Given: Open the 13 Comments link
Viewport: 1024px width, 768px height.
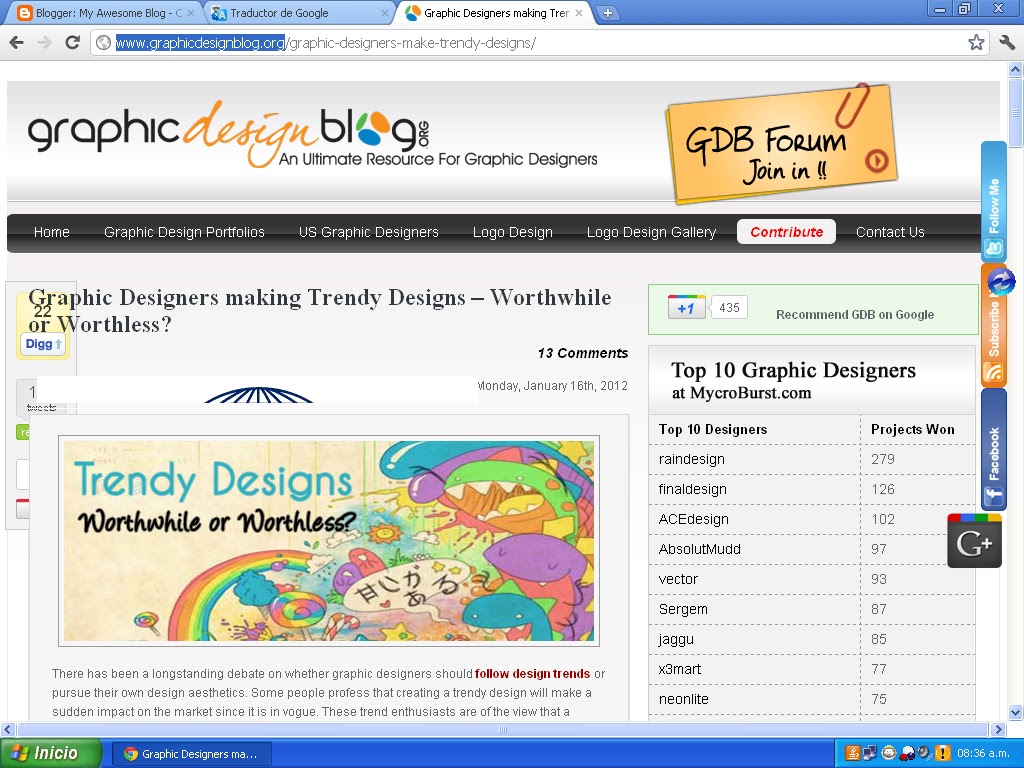Looking at the screenshot, I should 583,353.
